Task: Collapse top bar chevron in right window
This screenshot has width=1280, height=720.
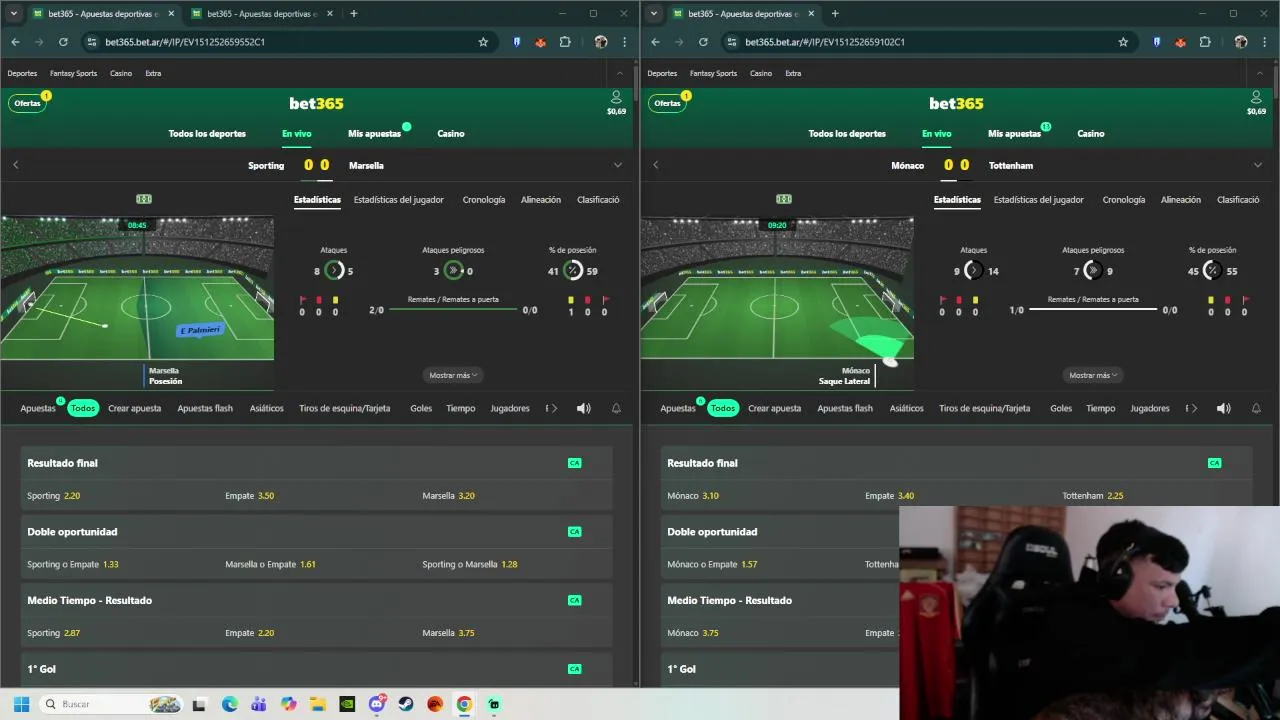Action: pos(1259,73)
